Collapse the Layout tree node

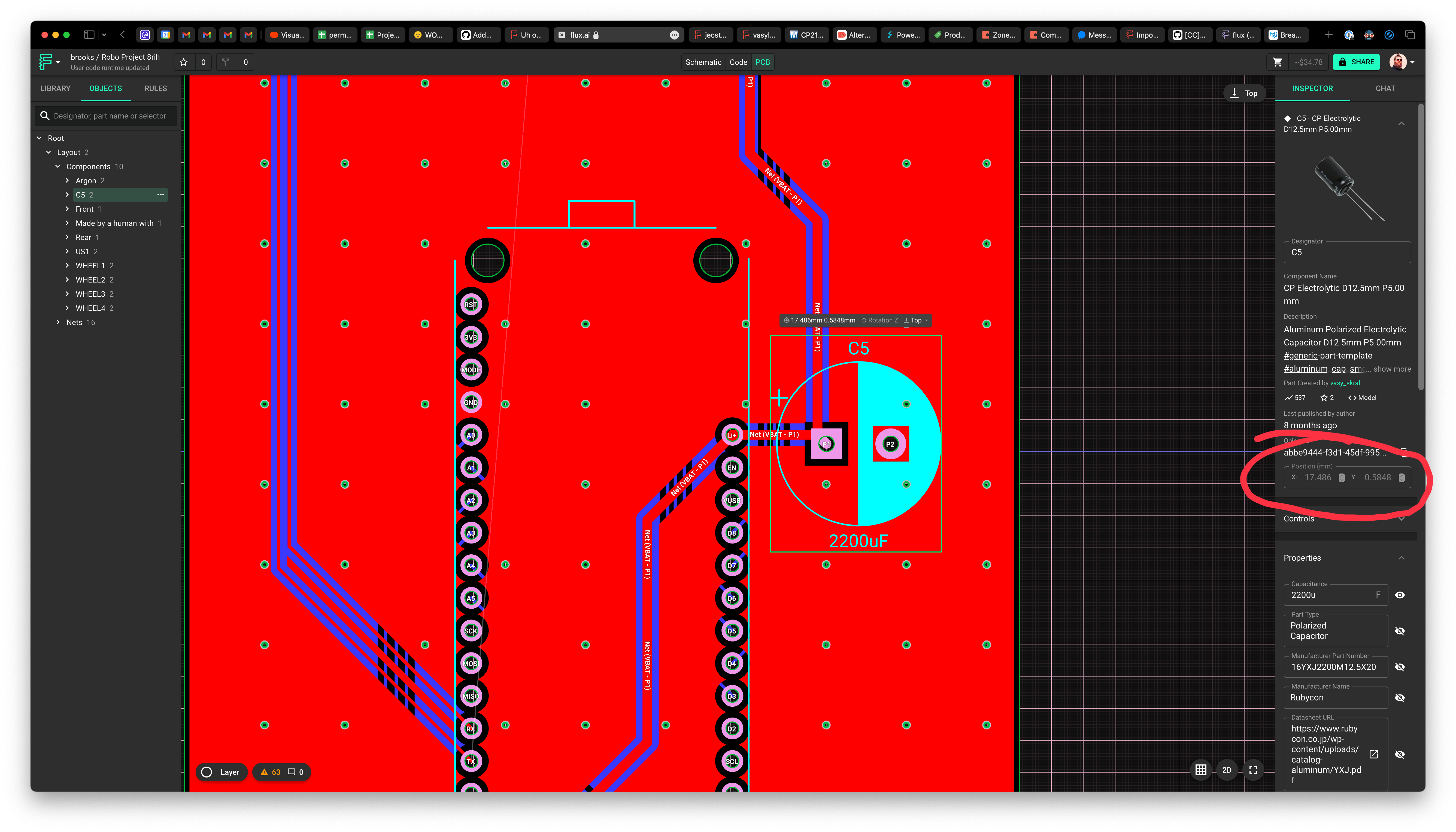[48, 153]
